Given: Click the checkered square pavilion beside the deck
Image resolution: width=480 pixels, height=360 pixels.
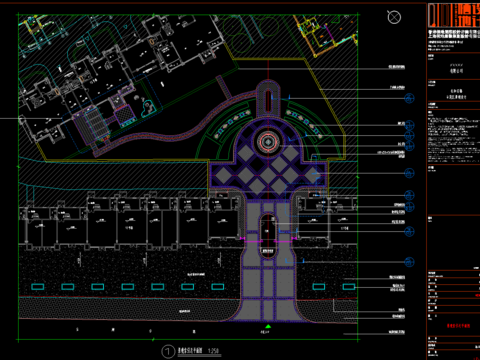Looking at the screenshot, I should 125,115.
